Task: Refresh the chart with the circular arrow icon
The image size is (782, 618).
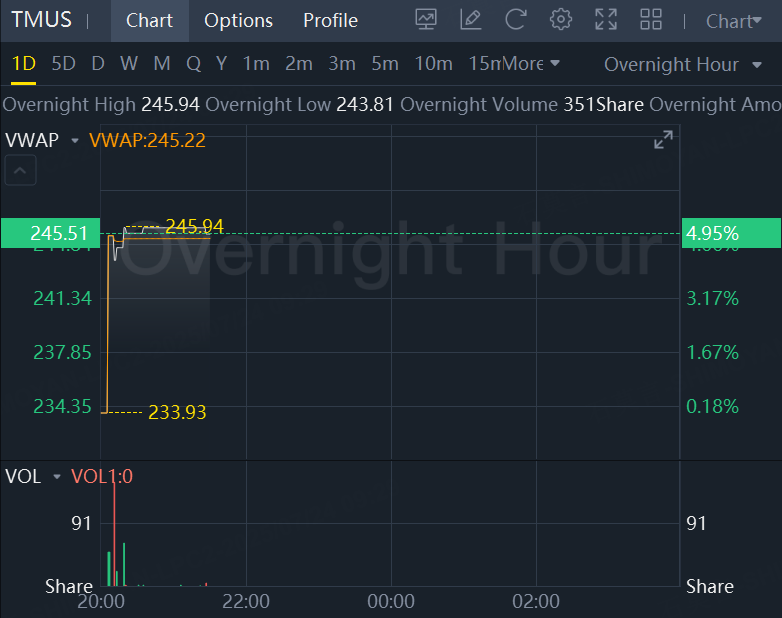Action: (x=516, y=20)
